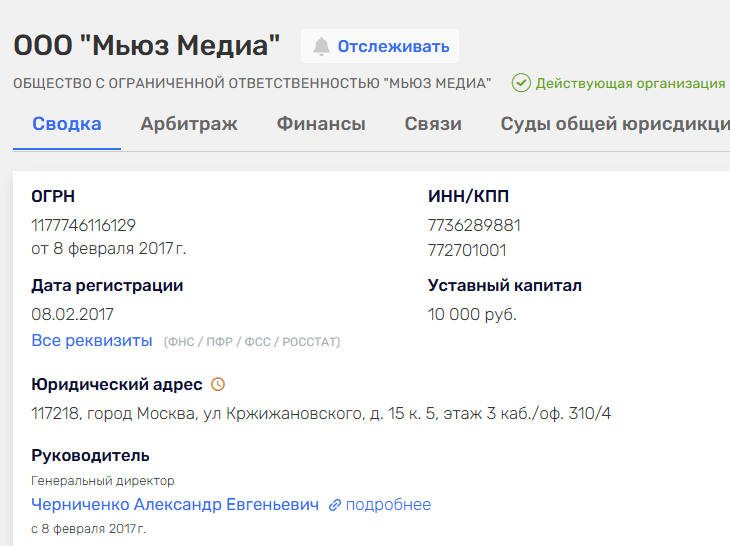730x546 pixels.
Task: Click the registration date 08.02.2017
Action: click(72, 315)
